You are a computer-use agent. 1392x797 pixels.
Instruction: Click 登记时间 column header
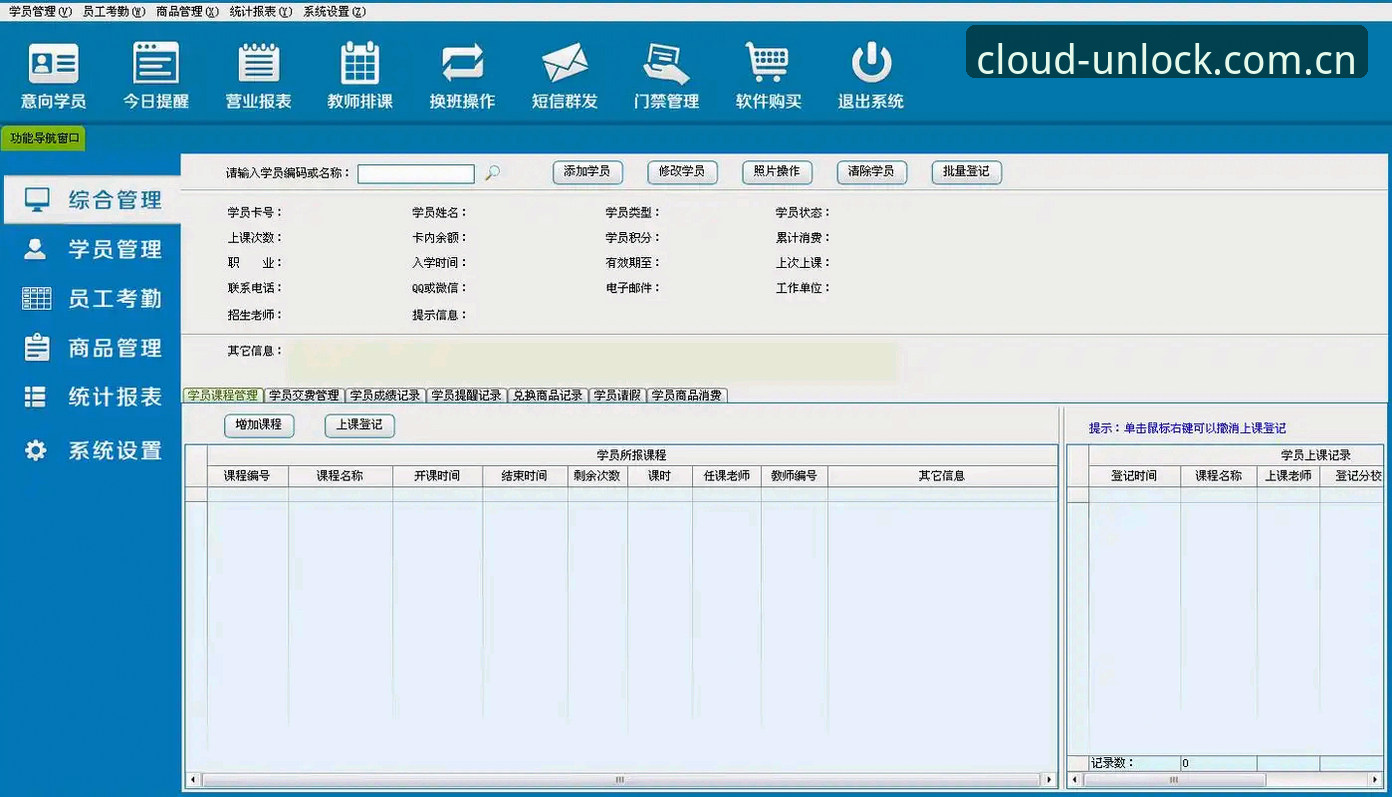coord(1134,476)
